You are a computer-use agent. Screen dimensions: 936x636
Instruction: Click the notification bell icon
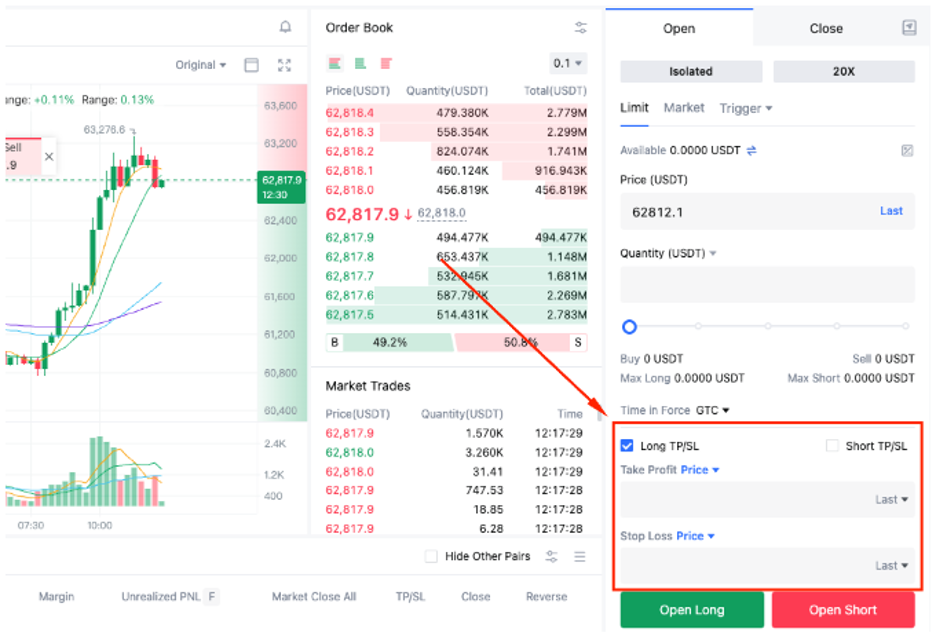(285, 27)
